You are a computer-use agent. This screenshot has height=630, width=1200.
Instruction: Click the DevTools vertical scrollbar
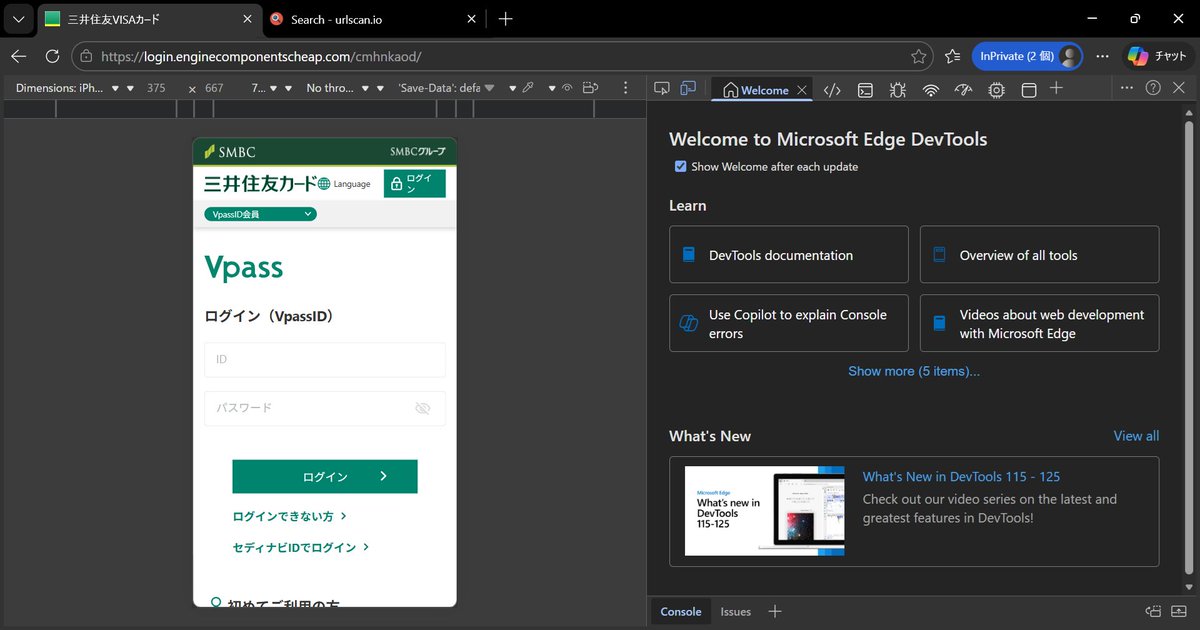[x=1189, y=348]
